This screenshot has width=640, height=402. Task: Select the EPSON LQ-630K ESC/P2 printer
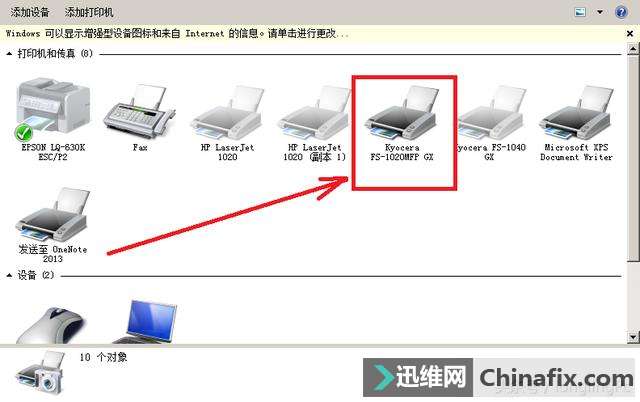(x=53, y=120)
